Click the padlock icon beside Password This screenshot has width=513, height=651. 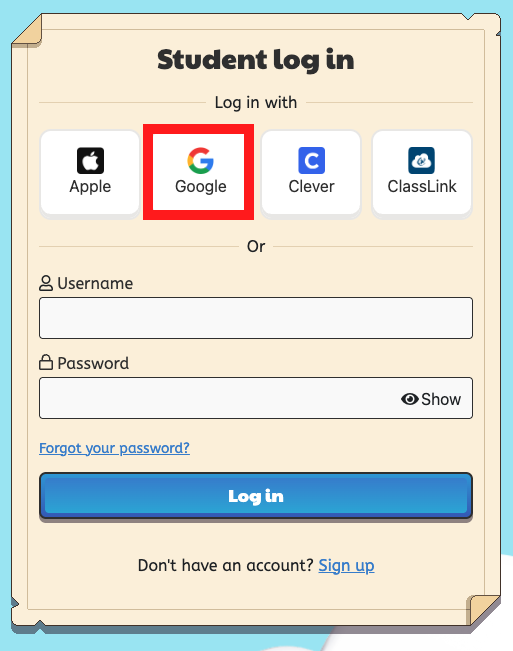(46, 362)
